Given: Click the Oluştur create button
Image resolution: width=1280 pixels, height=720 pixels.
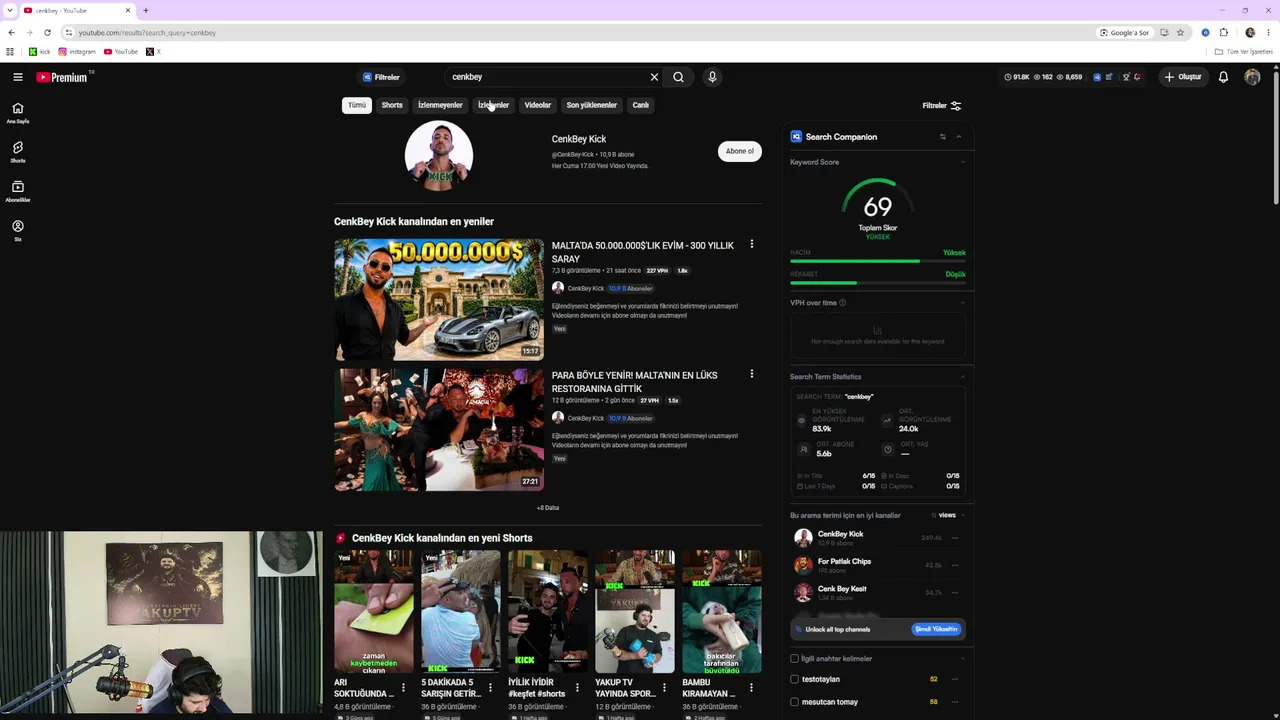Looking at the screenshot, I should [1182, 77].
